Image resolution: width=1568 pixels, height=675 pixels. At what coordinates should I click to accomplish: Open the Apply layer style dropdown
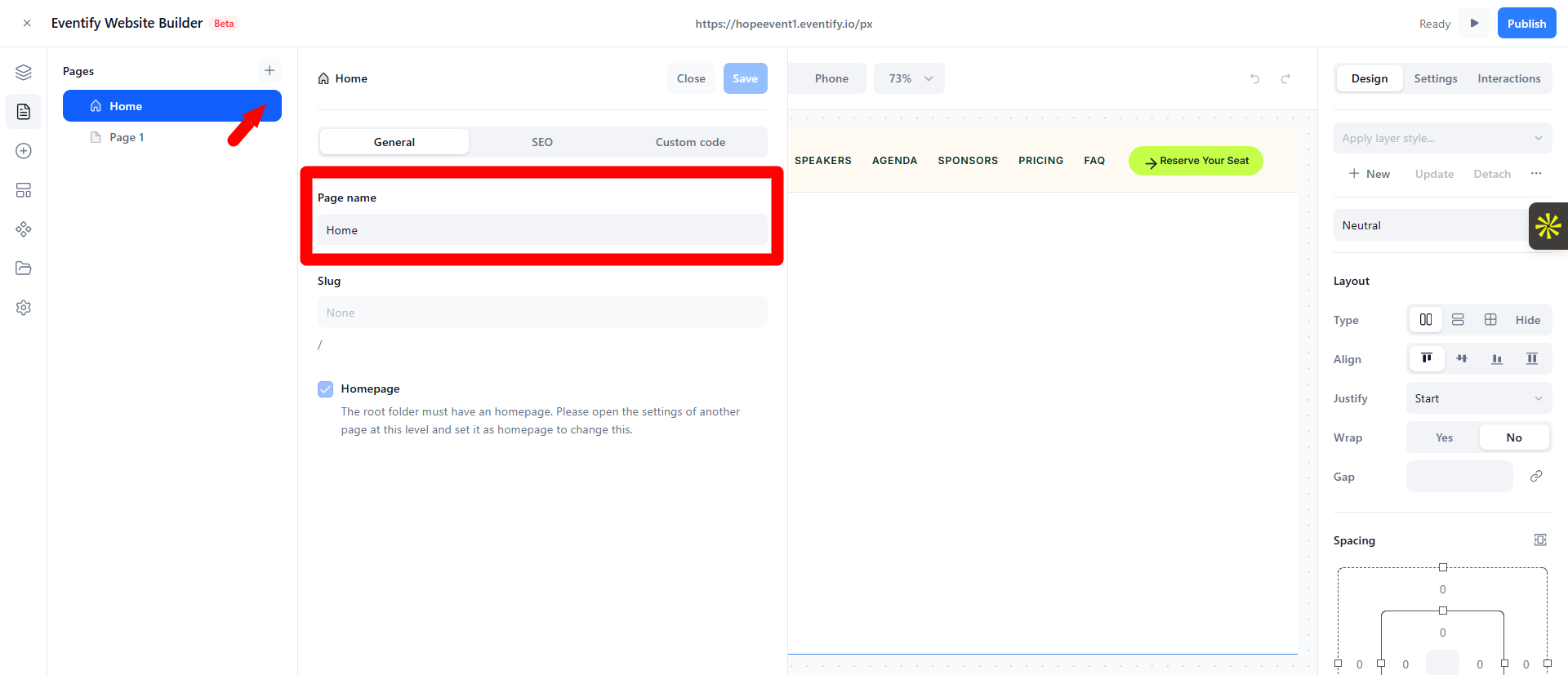[x=1443, y=138]
